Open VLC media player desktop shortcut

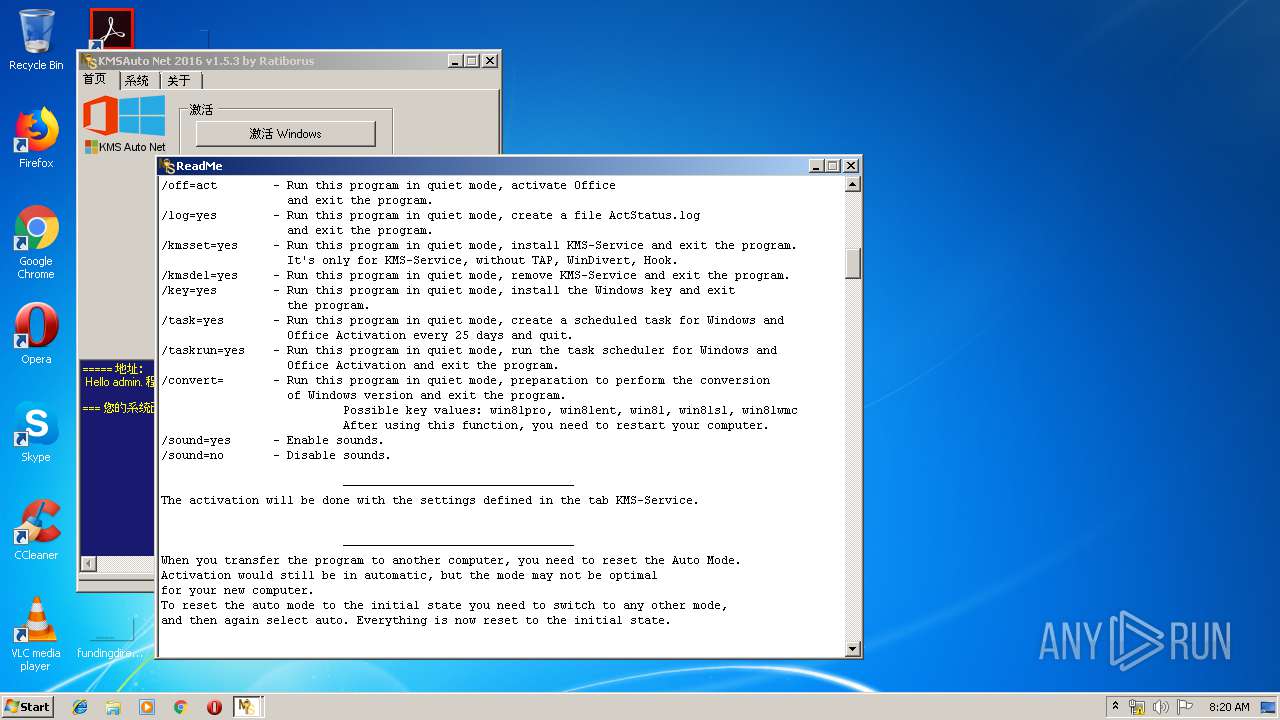(x=36, y=634)
